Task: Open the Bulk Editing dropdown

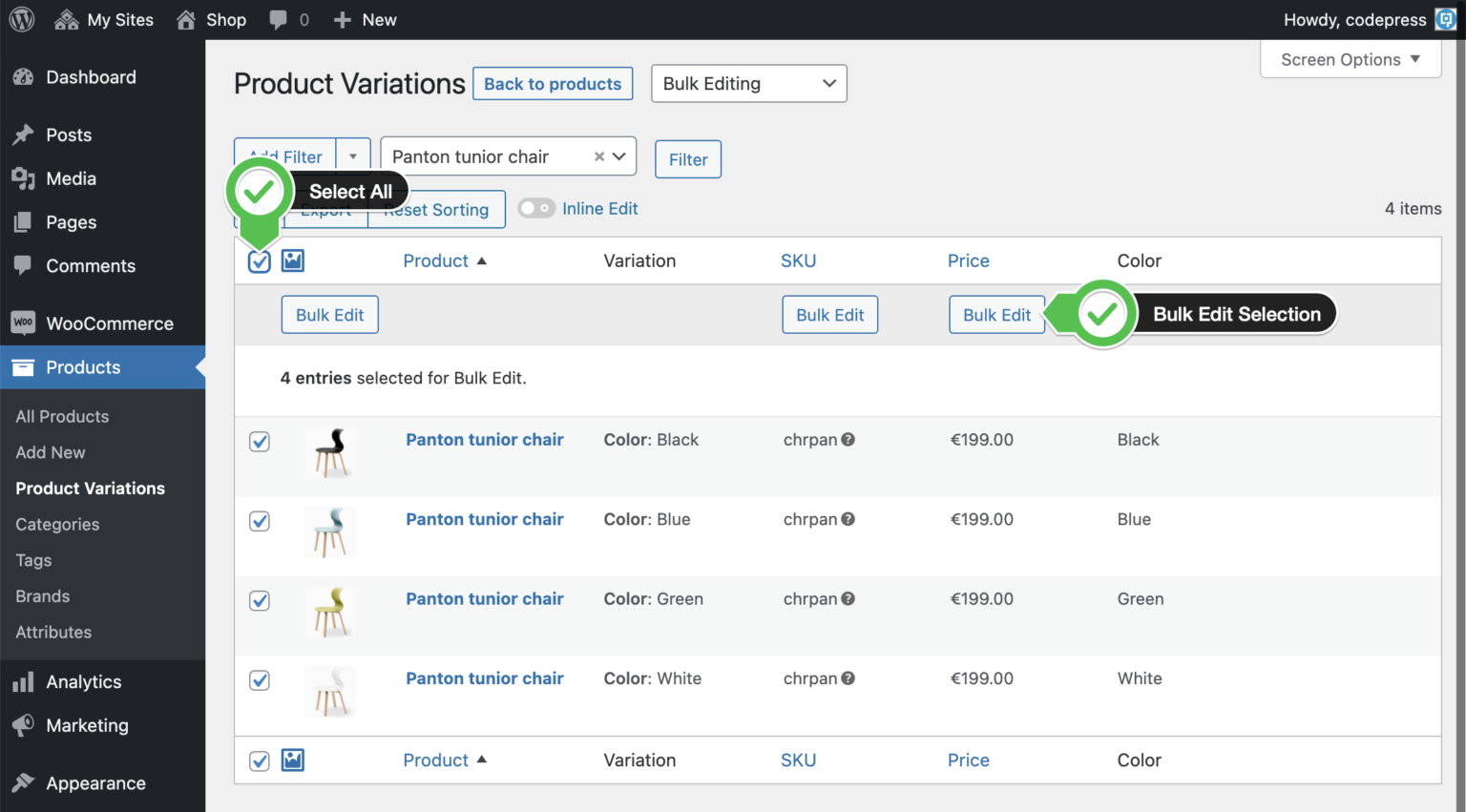Action: pyautogui.click(x=748, y=83)
